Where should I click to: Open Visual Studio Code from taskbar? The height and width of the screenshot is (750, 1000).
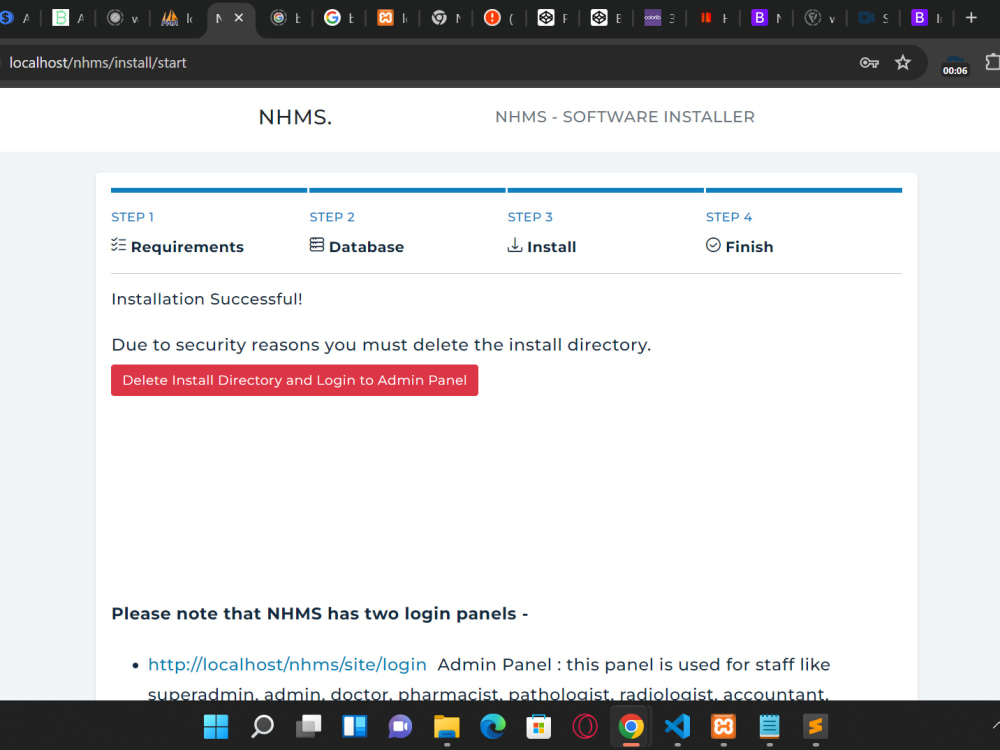(x=677, y=726)
